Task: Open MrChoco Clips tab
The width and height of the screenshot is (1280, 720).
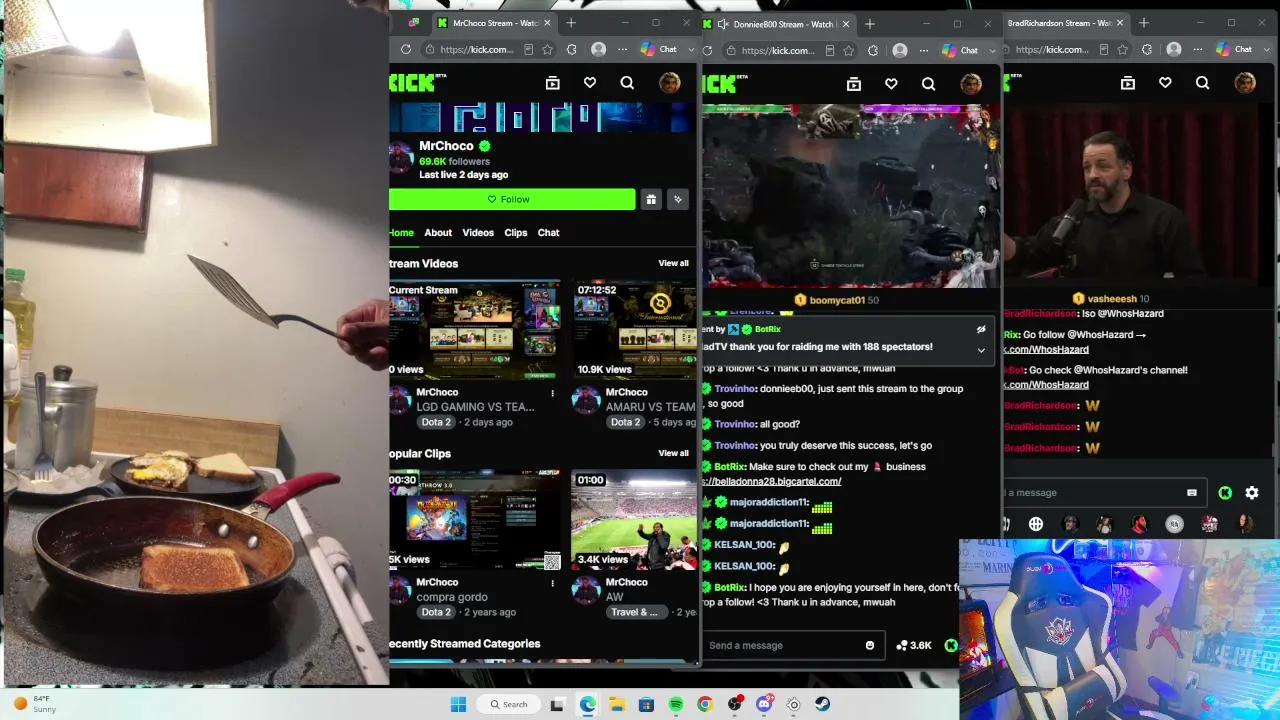Action: [516, 233]
